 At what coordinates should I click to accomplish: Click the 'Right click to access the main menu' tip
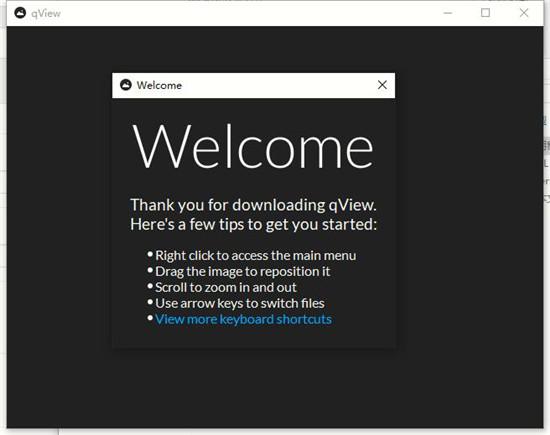(x=255, y=255)
